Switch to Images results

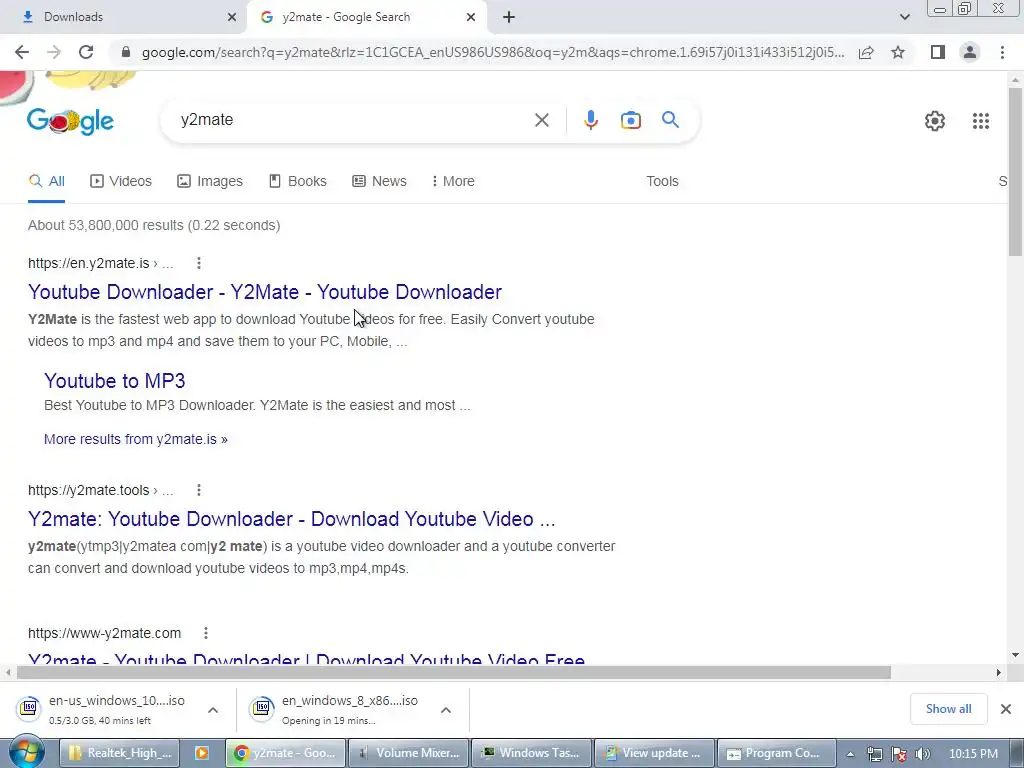pos(210,182)
